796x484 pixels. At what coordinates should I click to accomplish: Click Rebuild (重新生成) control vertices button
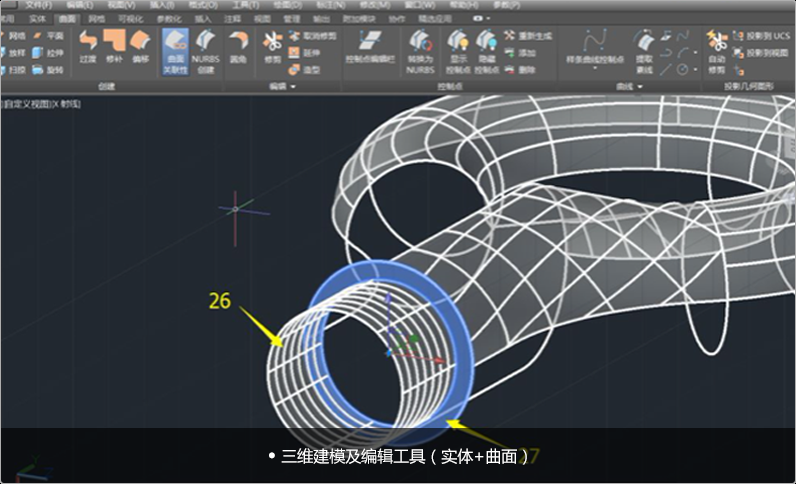(x=528, y=36)
